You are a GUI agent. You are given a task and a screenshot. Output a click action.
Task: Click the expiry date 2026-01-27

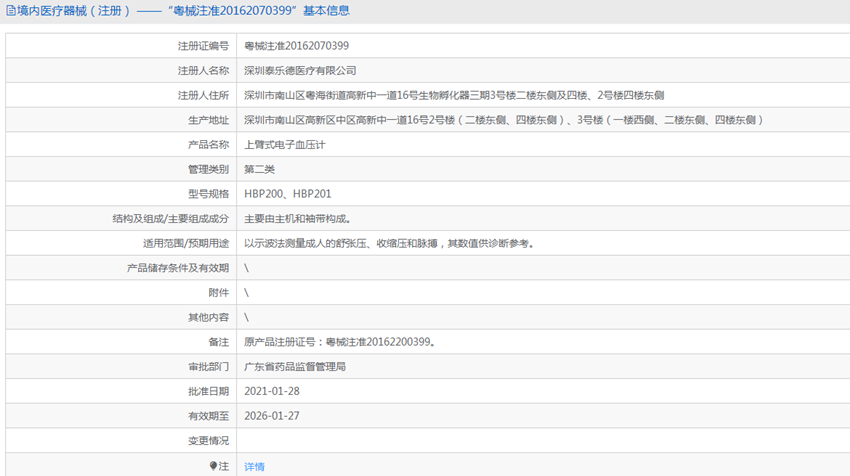[272, 416]
